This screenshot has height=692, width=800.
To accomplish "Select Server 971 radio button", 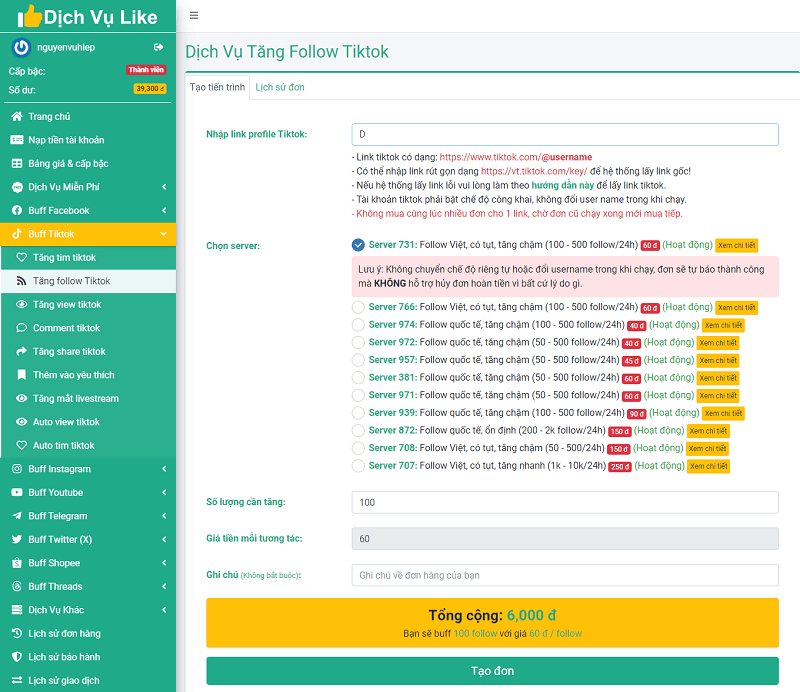I will pyautogui.click(x=358, y=395).
